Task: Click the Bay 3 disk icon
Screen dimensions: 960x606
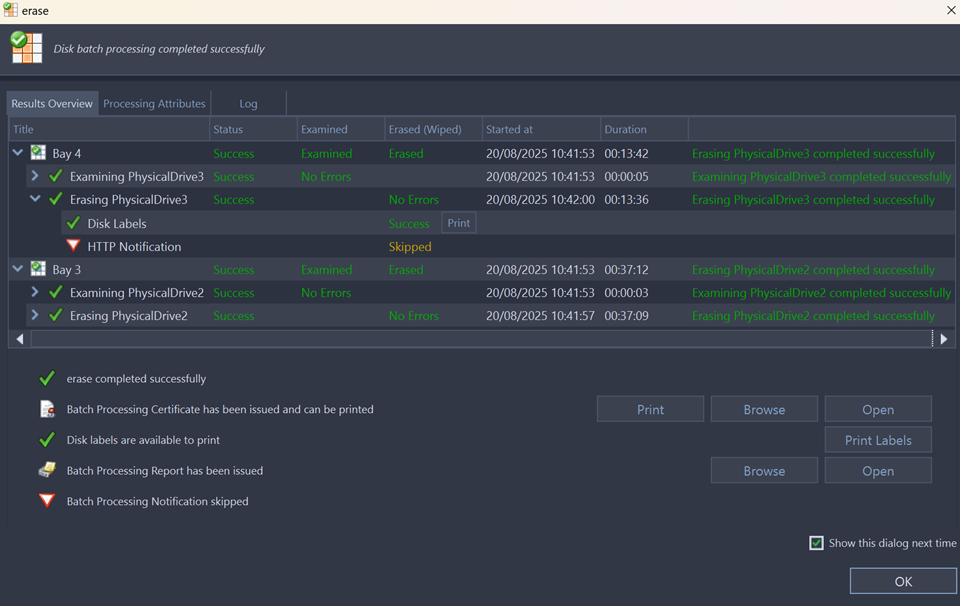Action: point(38,269)
